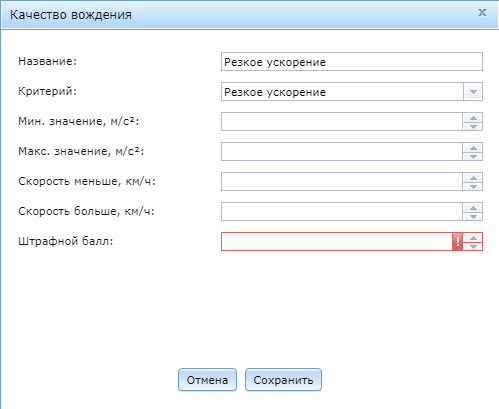Click the Скорость меньше, км/ч label
Image resolution: width=499 pixels, height=409 pixels.
87,181
